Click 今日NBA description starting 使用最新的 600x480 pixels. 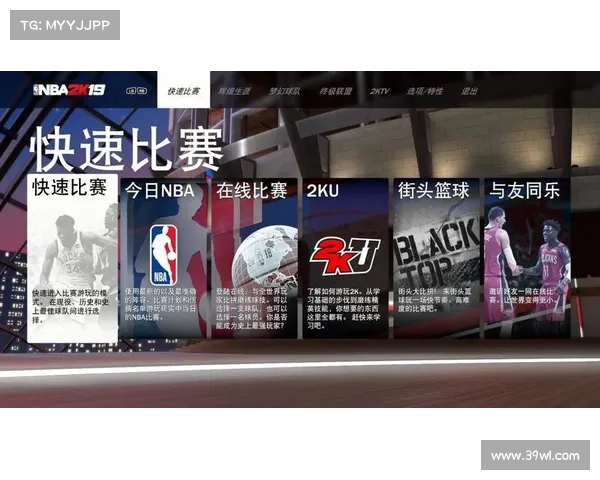point(160,304)
